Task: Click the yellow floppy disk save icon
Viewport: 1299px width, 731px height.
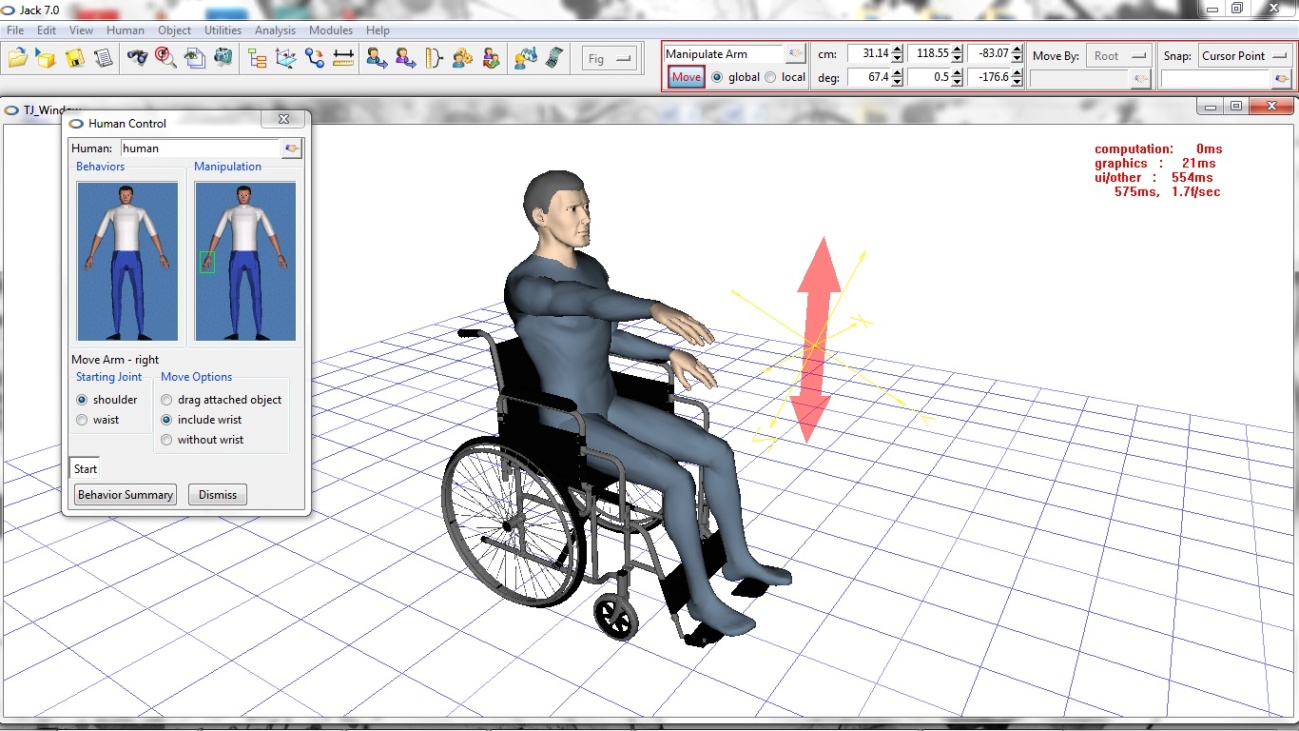Action: [75, 58]
